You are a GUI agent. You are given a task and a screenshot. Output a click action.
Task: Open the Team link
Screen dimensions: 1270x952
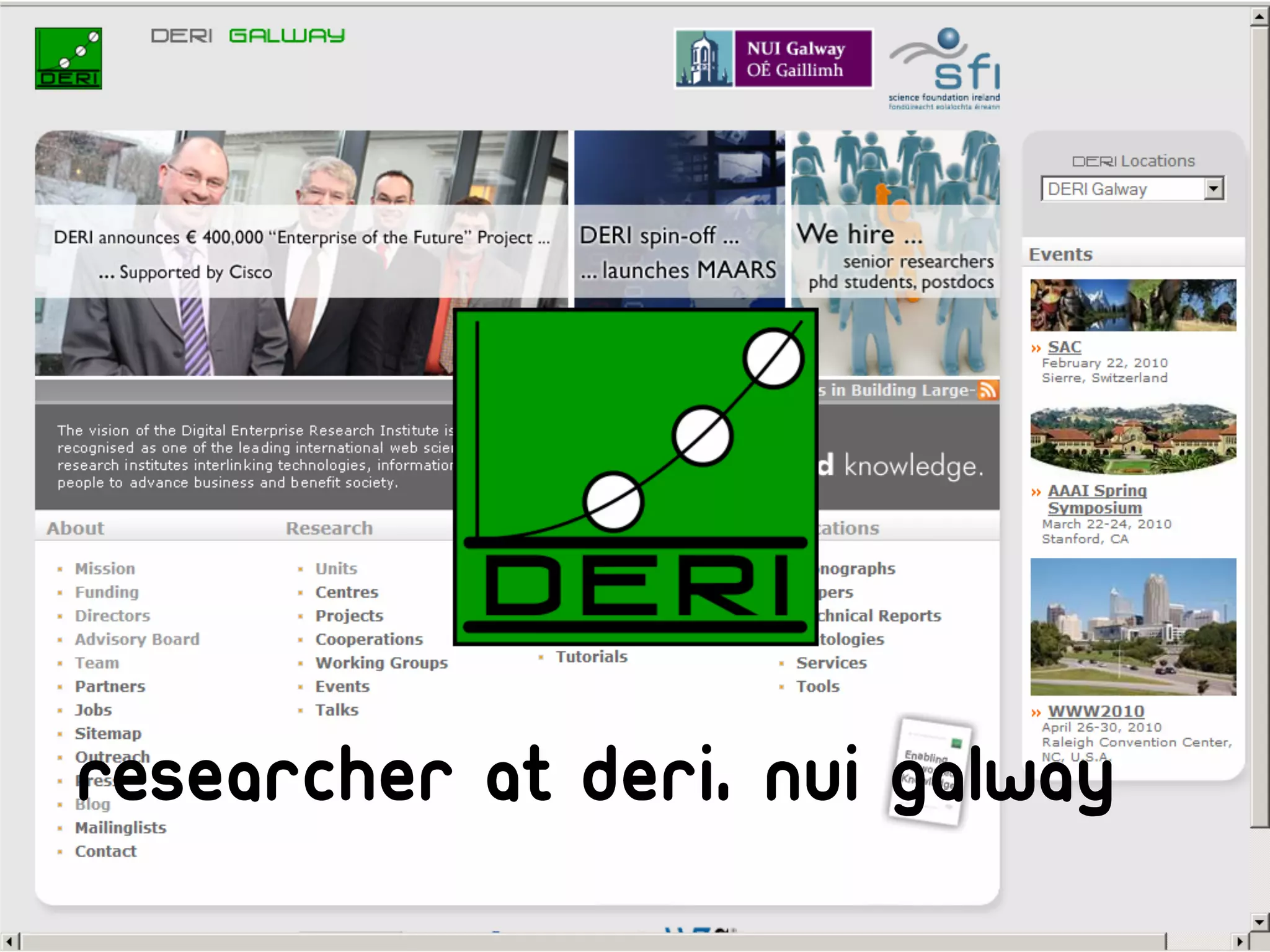pos(97,663)
